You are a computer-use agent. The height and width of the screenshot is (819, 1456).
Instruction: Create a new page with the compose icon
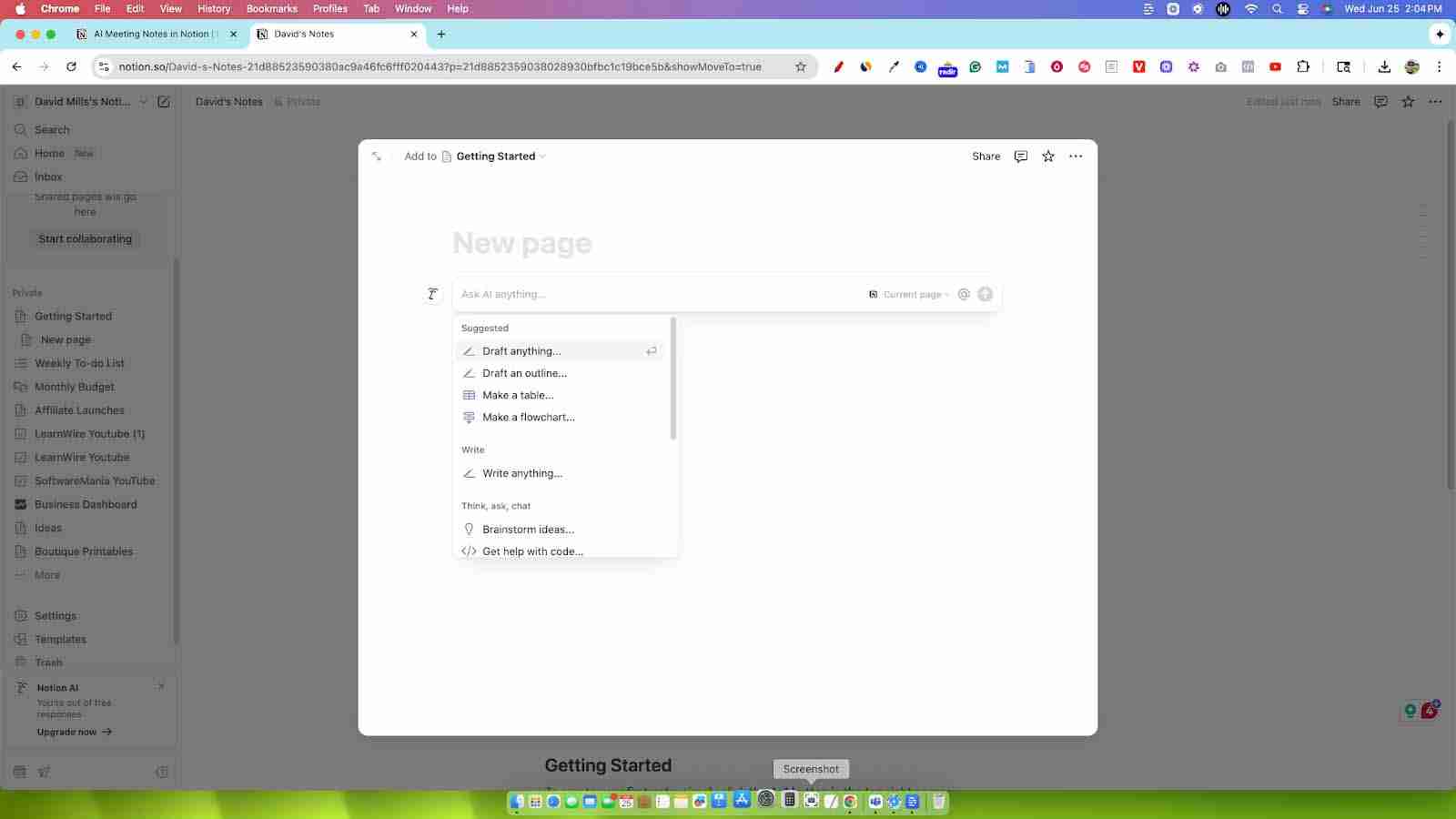coord(164,102)
